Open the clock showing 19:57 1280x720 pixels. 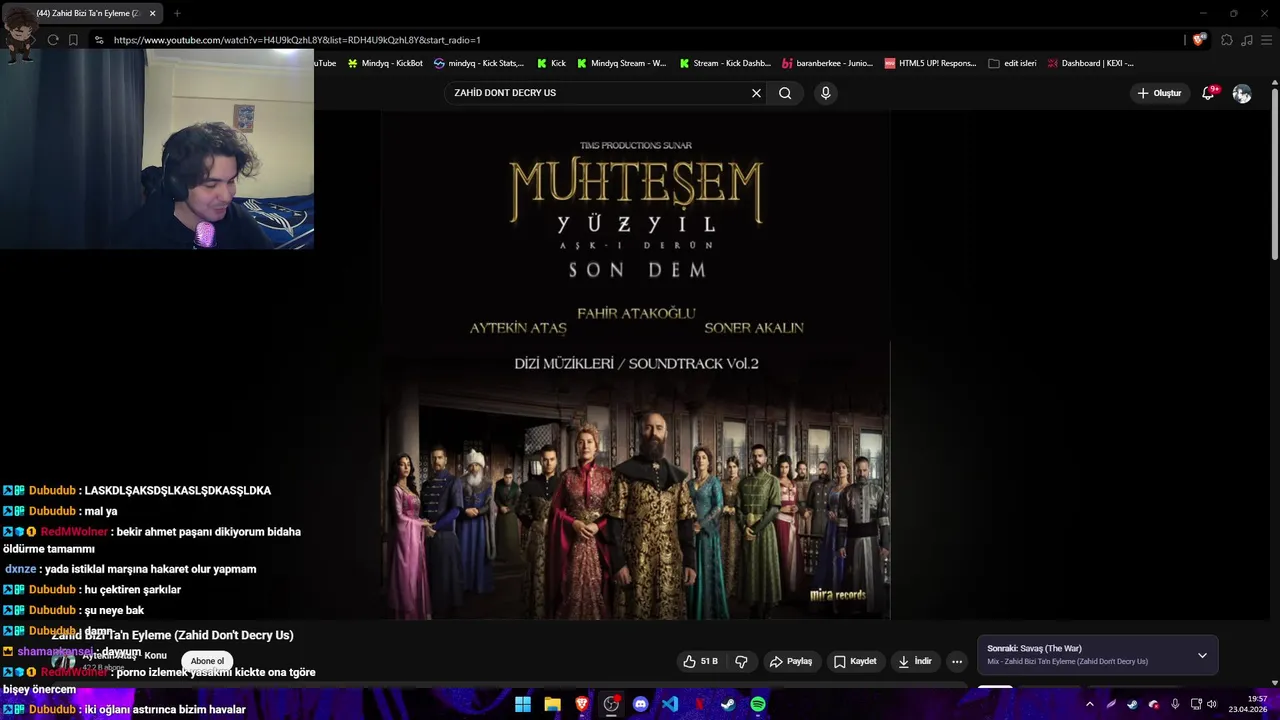pos(1249,704)
